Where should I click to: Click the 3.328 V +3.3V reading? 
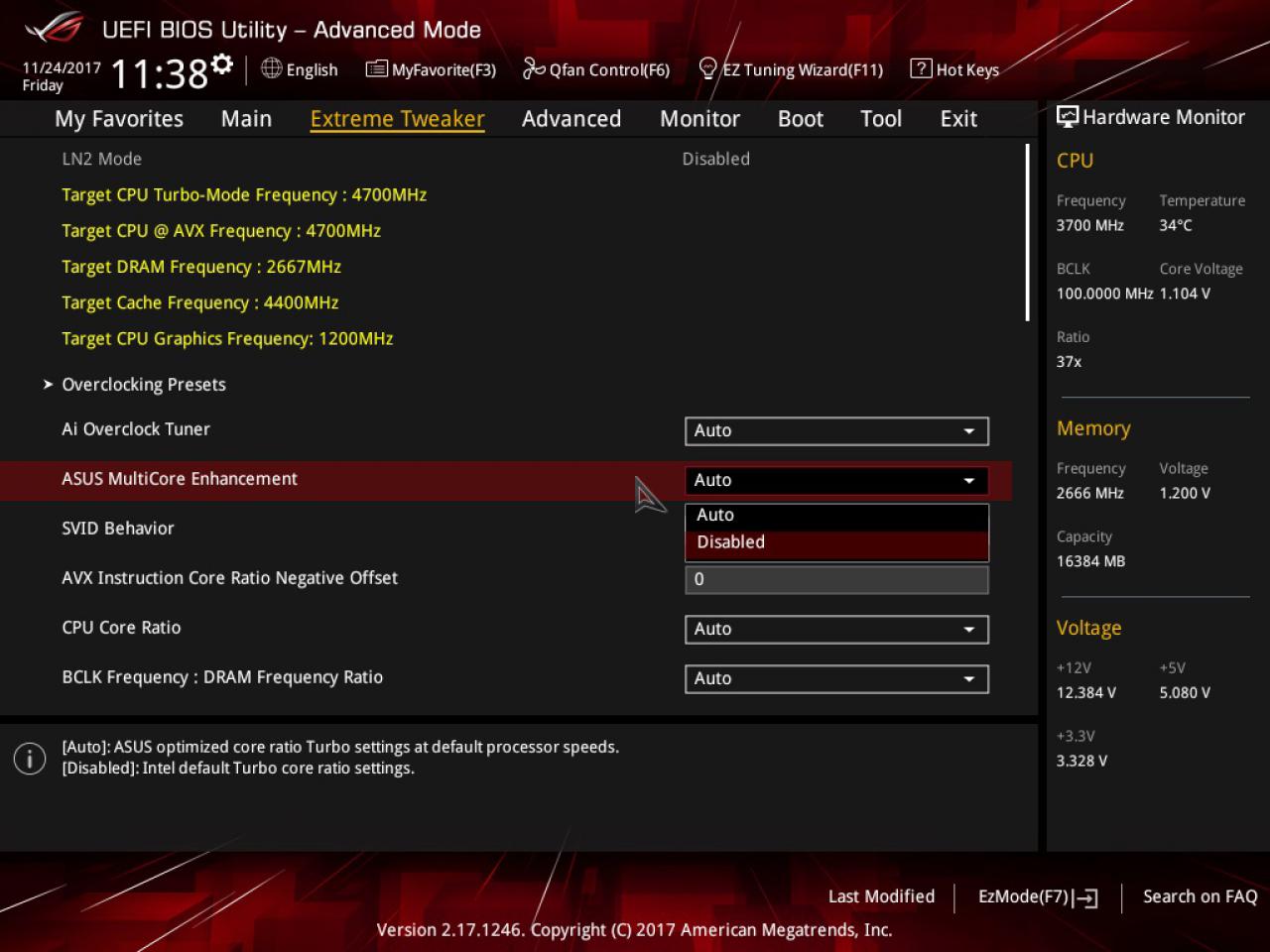[1082, 762]
